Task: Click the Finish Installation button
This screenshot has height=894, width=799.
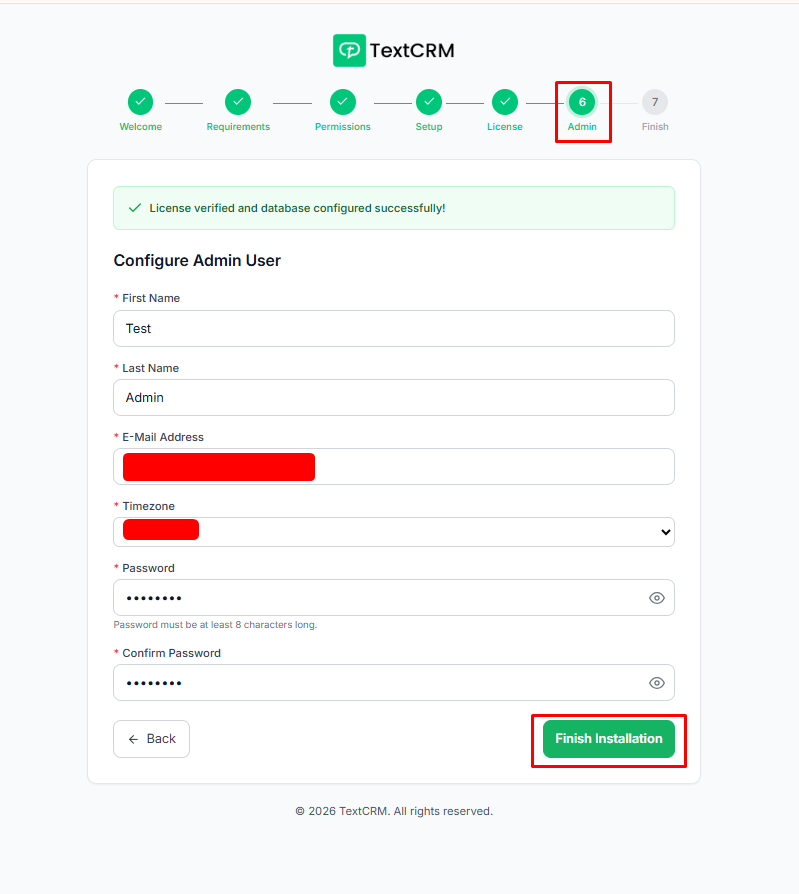Action: tap(609, 739)
